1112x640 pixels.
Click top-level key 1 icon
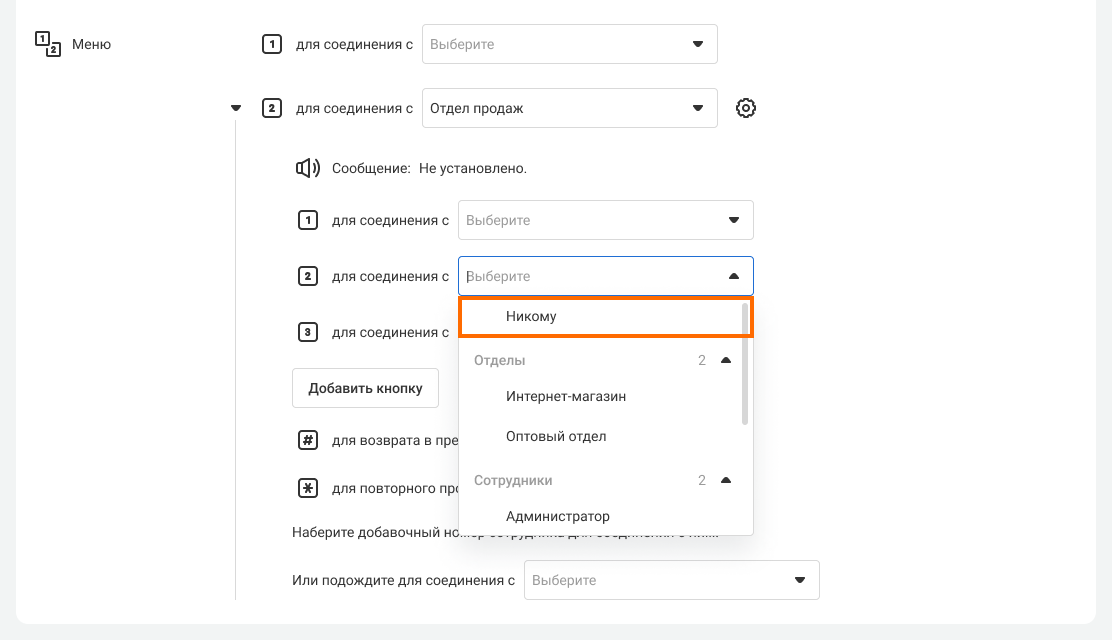(271, 44)
